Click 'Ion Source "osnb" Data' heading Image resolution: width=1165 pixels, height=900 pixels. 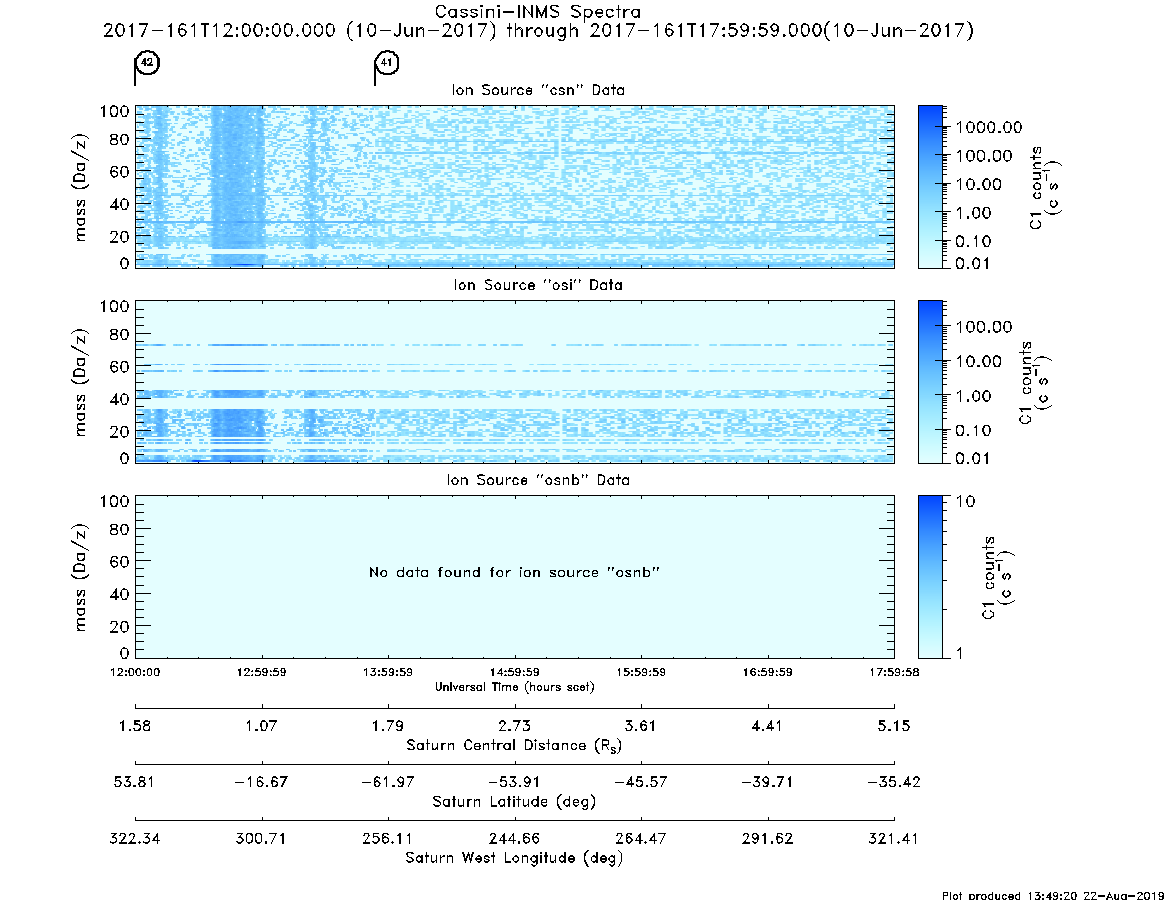pos(538,480)
